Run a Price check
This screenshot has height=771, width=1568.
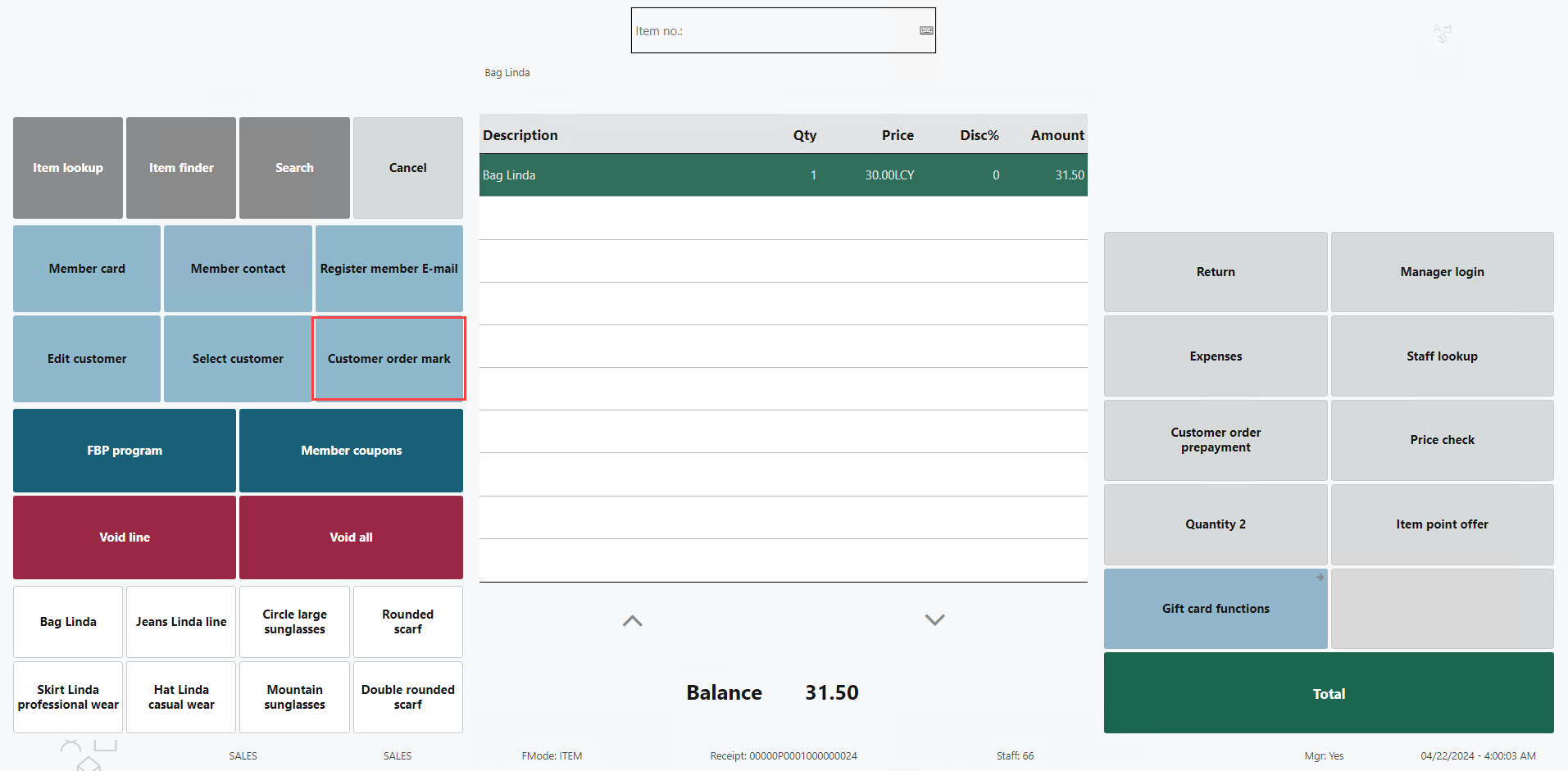[1442, 440]
